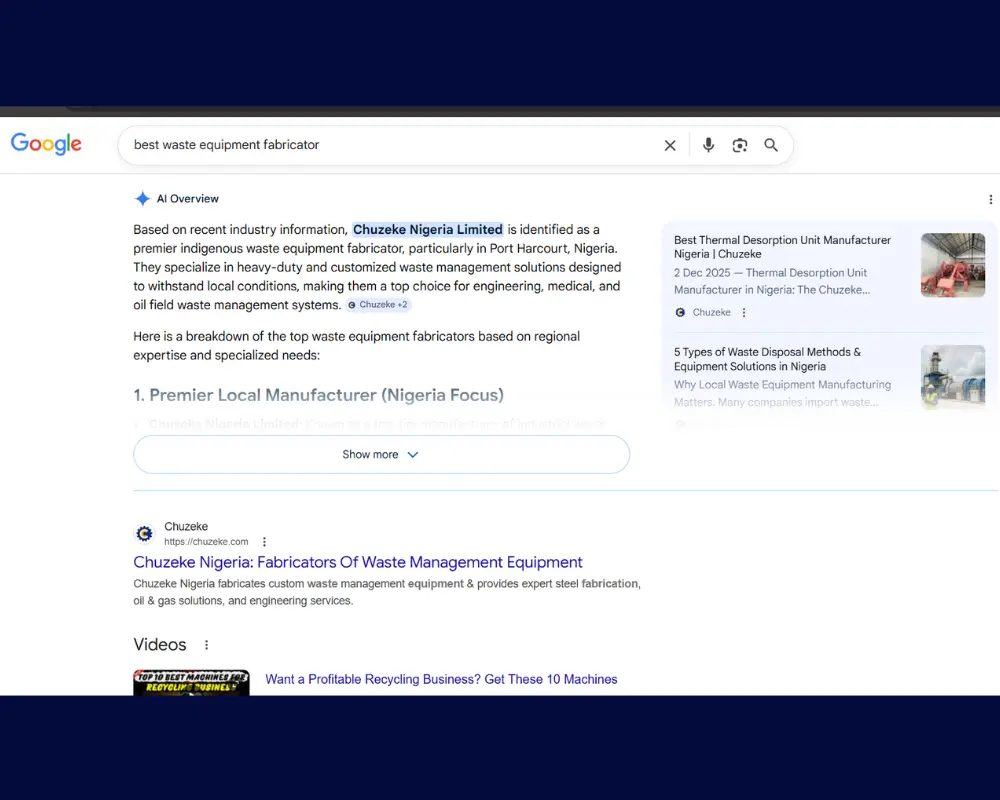Screen dimensions: 1000x800
Task: Click 'Why Local Waste Equipment Manufacturing' snippet
Action: pyautogui.click(x=783, y=394)
